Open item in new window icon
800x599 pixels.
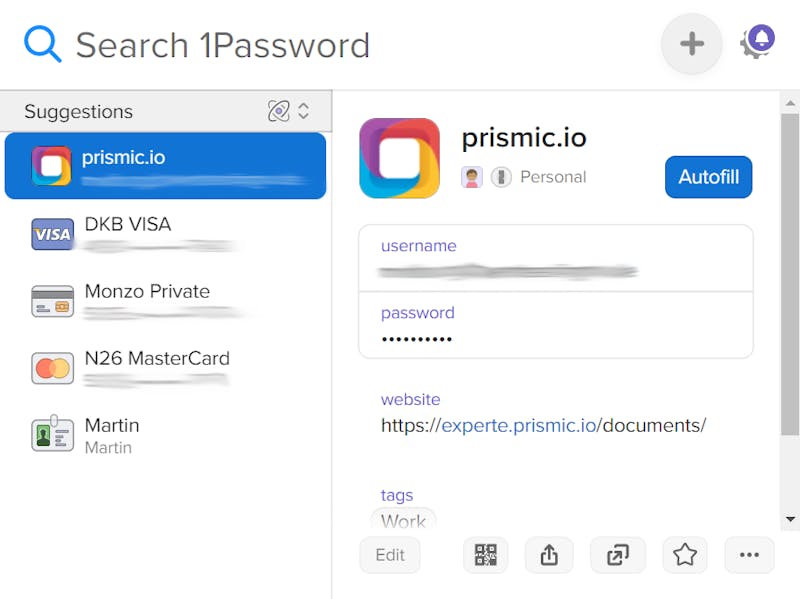coord(617,555)
